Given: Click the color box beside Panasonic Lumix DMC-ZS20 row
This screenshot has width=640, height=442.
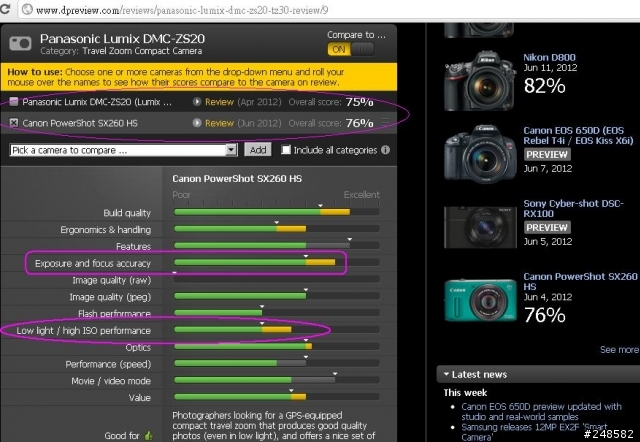Looking at the screenshot, I should tap(13, 101).
